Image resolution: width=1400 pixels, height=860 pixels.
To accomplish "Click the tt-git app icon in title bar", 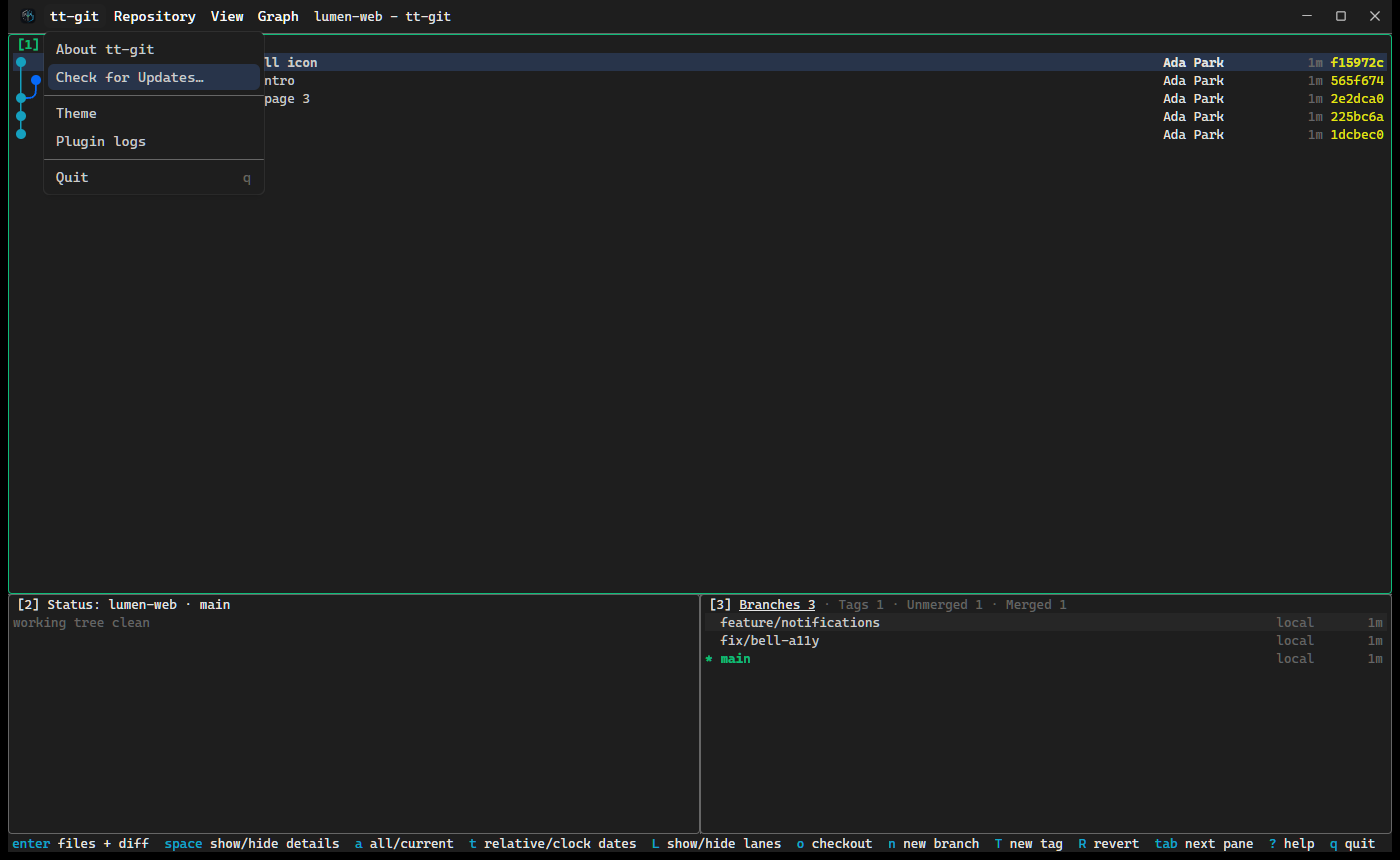I will point(28,16).
